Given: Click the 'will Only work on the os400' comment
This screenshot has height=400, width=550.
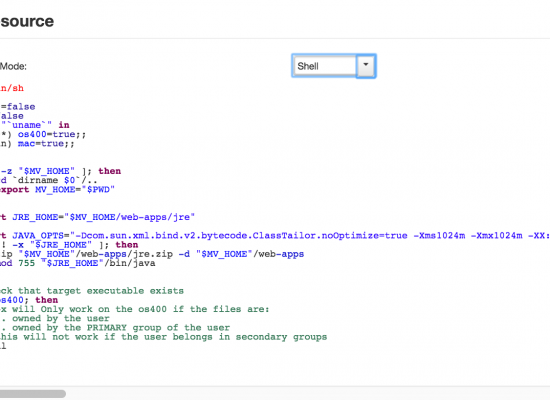Looking at the screenshot, I should click(135, 309).
